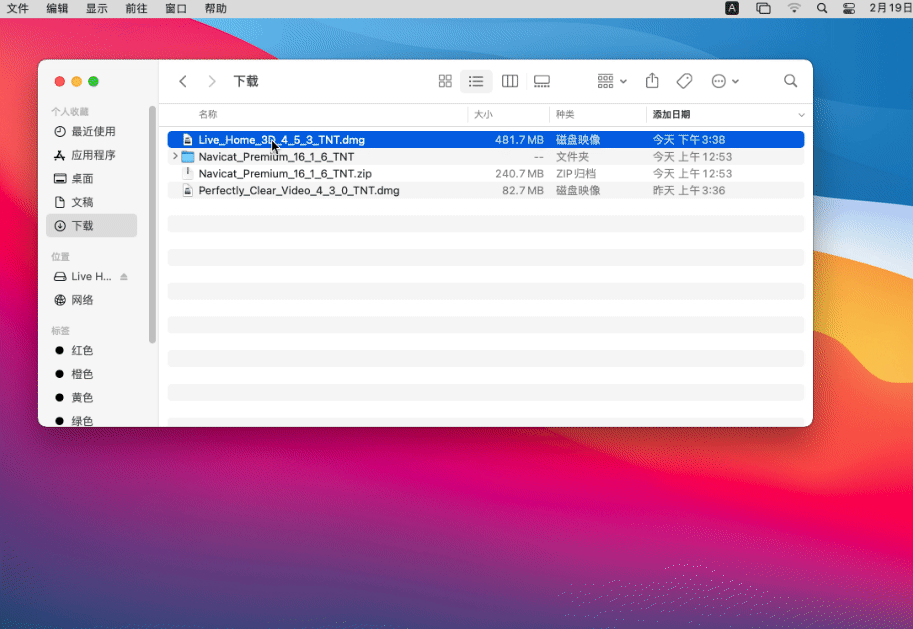Click the Share toolbar icon

pyautogui.click(x=652, y=80)
